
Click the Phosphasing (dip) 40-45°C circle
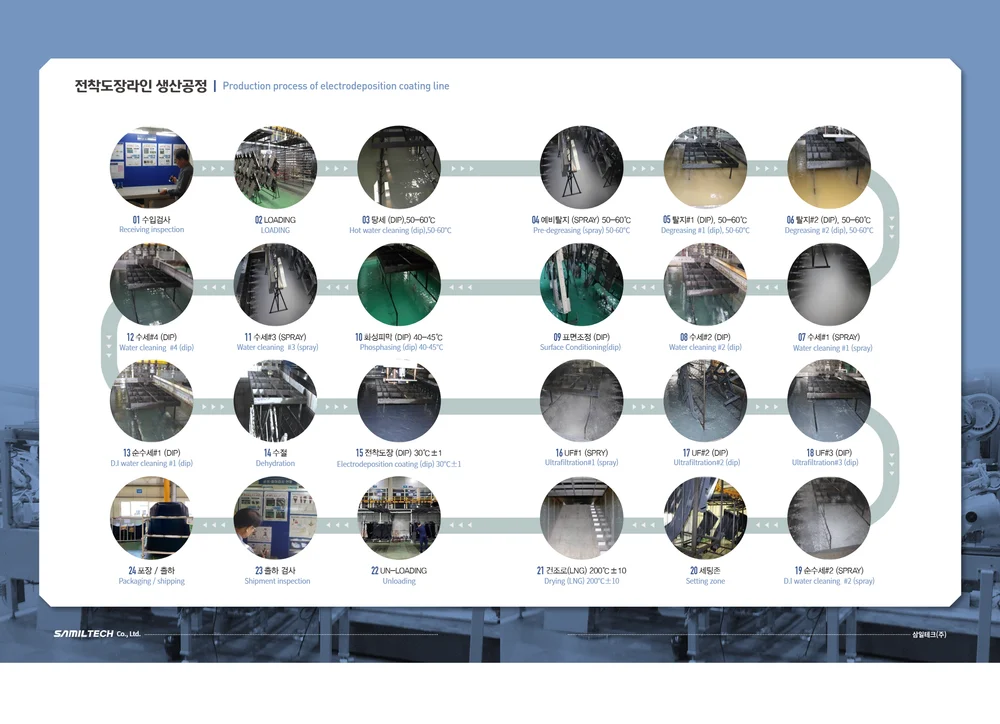tap(399, 283)
